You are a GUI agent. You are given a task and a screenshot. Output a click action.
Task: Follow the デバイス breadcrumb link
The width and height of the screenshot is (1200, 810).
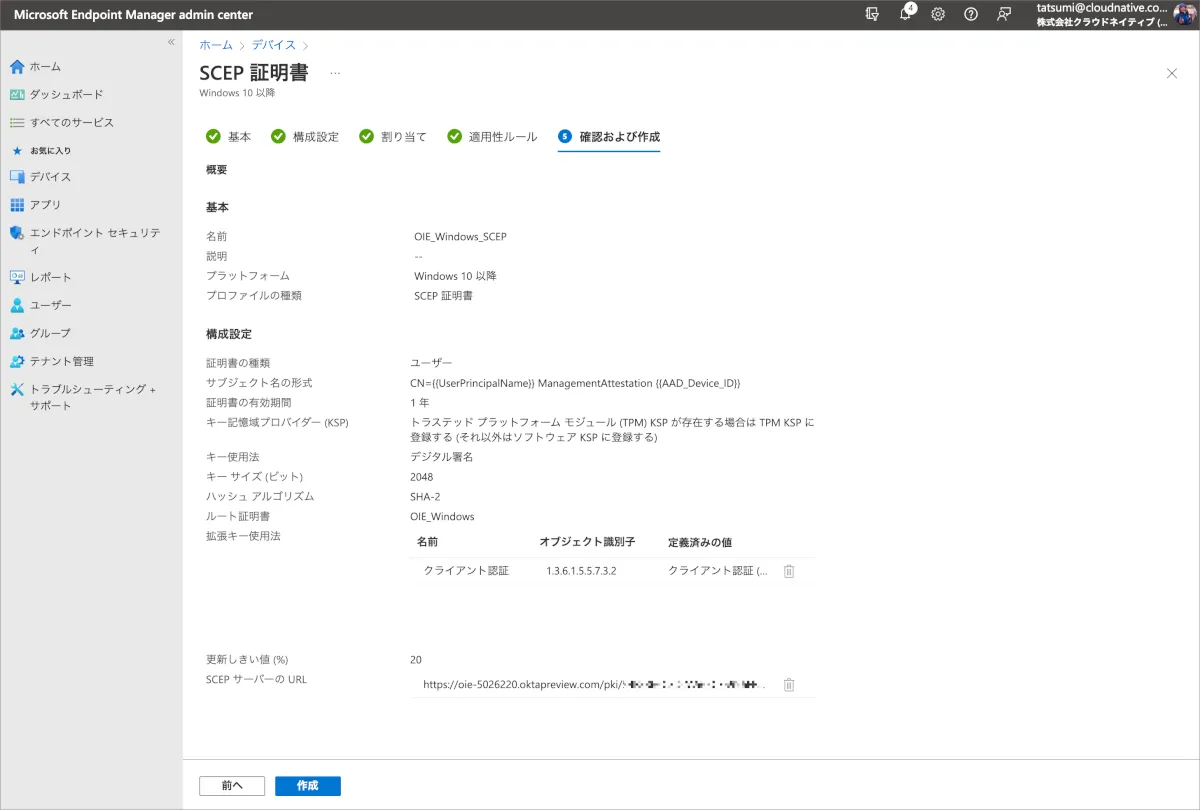(273, 45)
